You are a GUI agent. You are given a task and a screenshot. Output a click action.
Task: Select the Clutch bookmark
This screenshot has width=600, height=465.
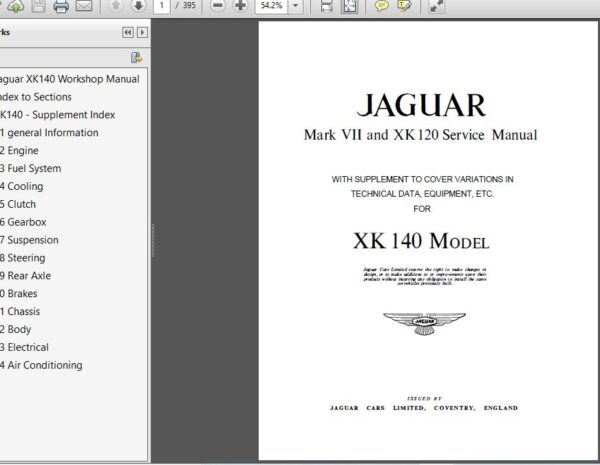[x=18, y=204]
